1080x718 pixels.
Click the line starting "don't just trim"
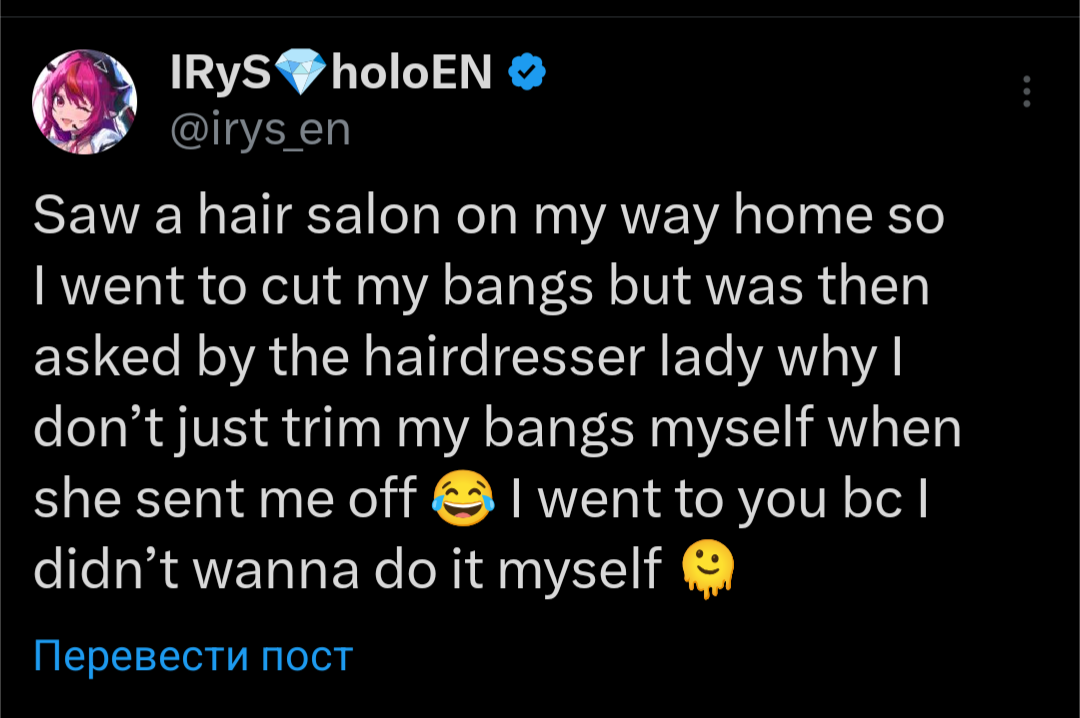tap(497, 429)
